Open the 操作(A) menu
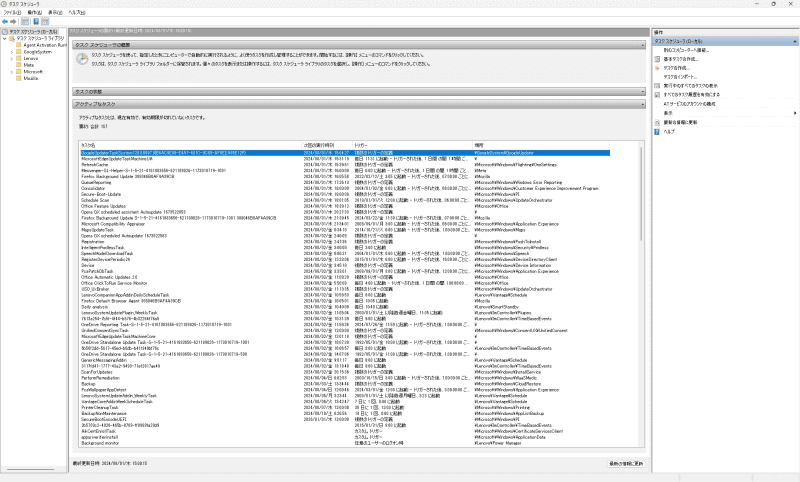The width and height of the screenshot is (800, 482). click(34, 12)
